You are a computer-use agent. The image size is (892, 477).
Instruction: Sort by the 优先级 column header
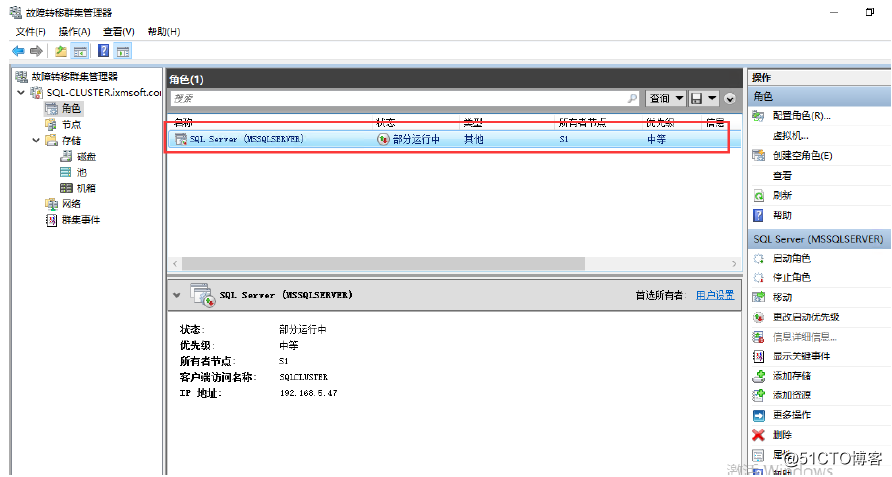(x=660, y=122)
